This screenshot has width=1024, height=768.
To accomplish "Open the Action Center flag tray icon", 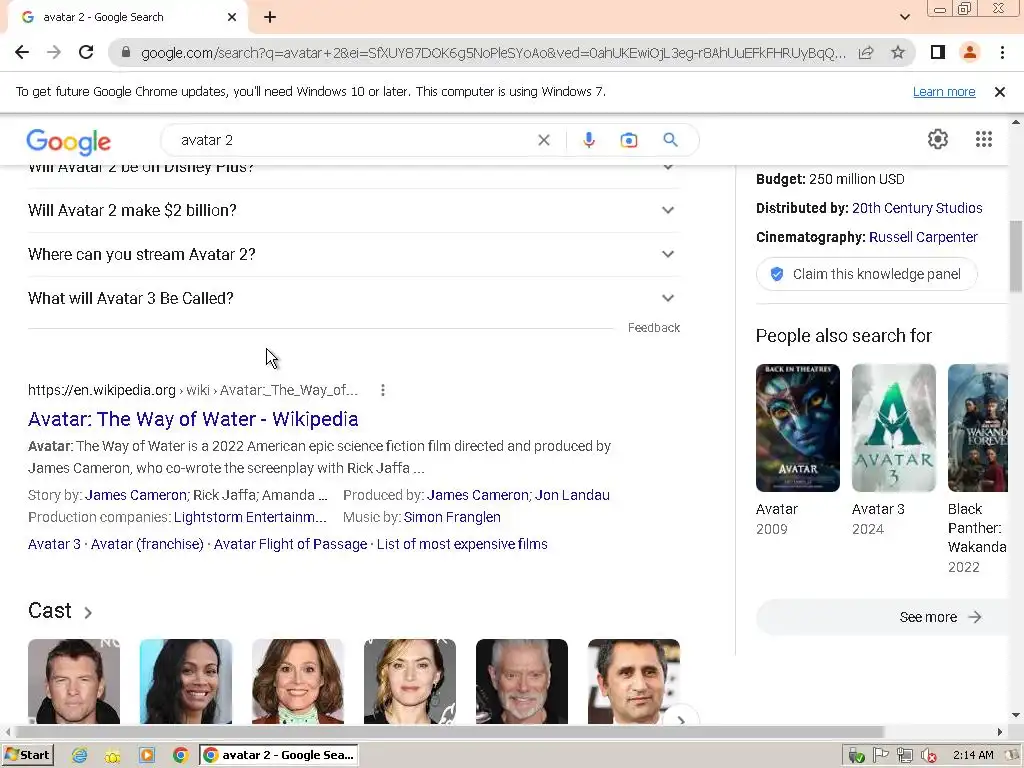I will pos(881,756).
